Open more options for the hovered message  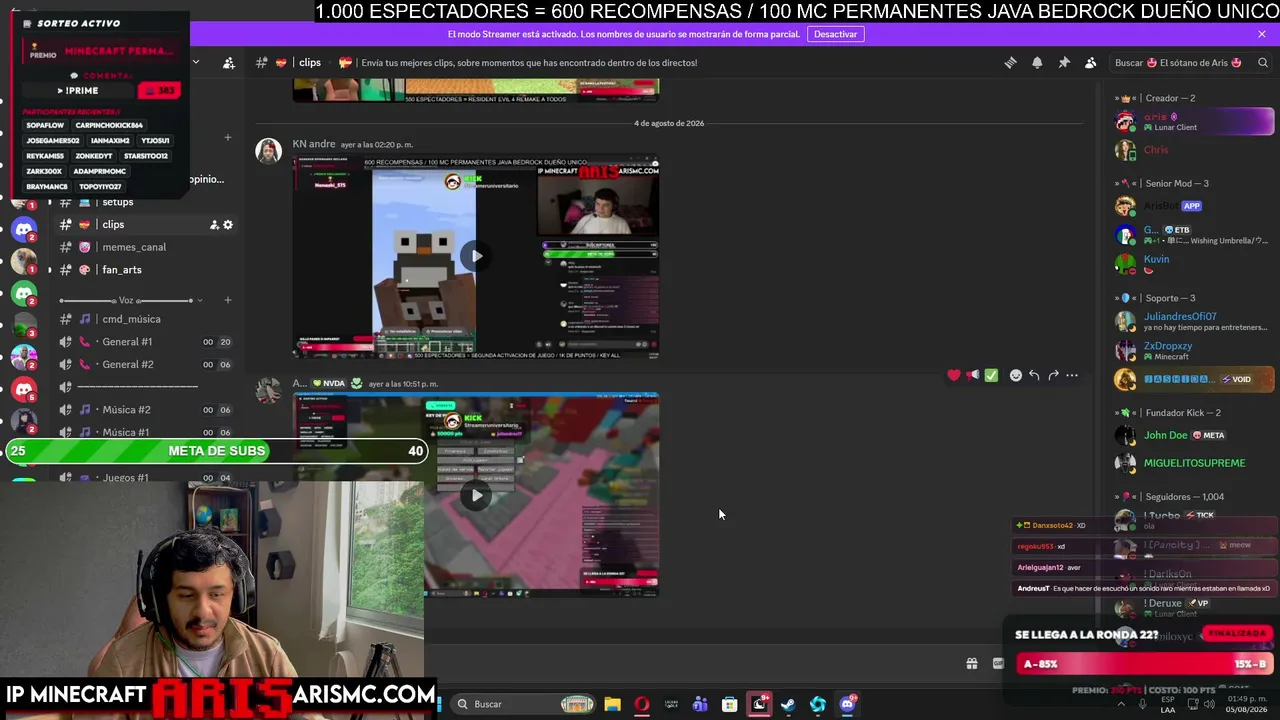(x=1072, y=375)
